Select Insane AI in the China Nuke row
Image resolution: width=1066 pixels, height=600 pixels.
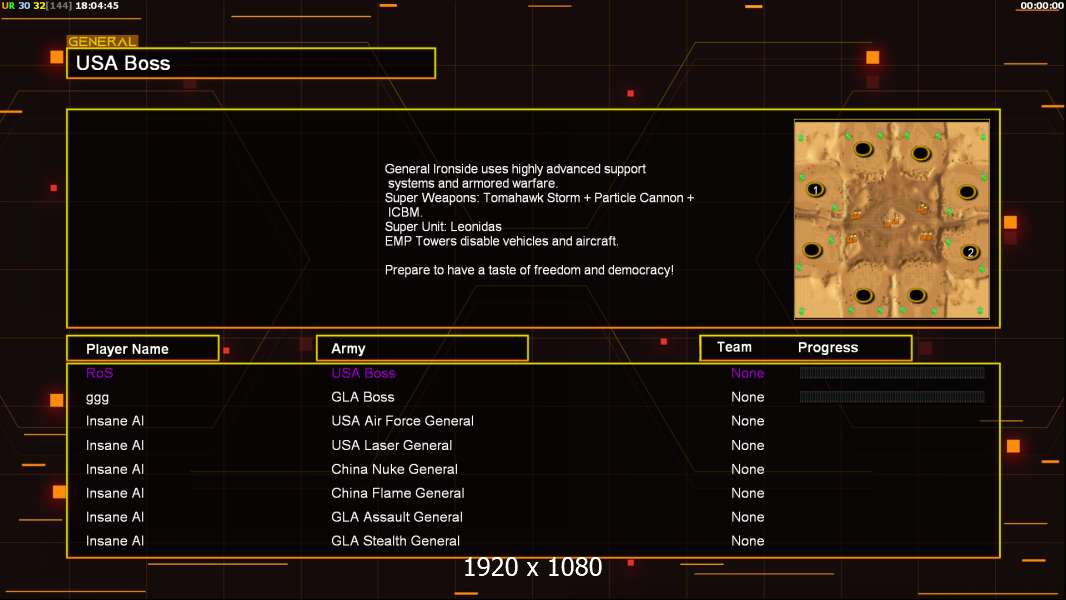(115, 469)
